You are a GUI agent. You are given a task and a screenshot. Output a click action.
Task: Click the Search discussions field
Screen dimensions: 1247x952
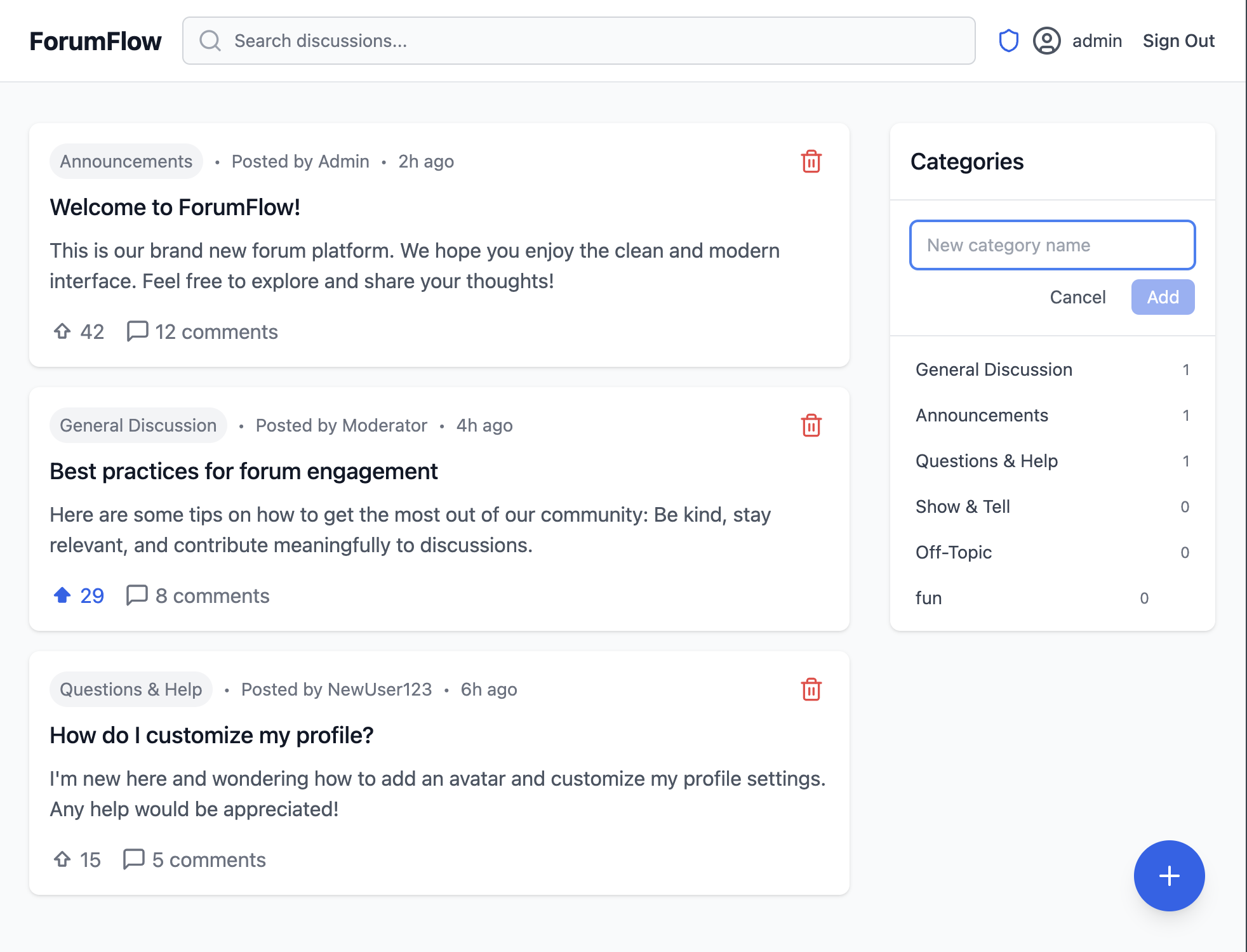578,41
